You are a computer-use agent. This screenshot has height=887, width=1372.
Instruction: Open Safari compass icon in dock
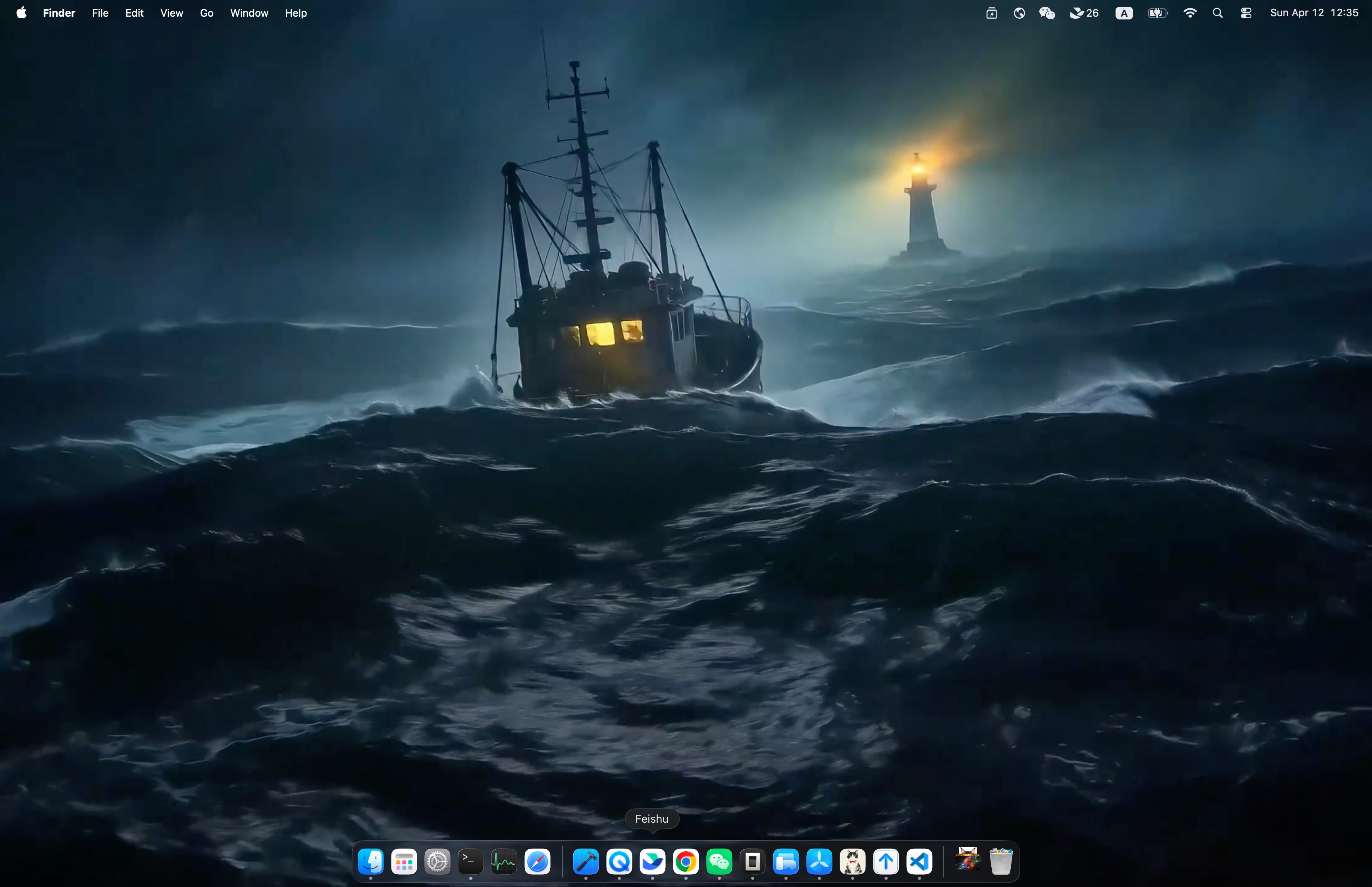[537, 862]
